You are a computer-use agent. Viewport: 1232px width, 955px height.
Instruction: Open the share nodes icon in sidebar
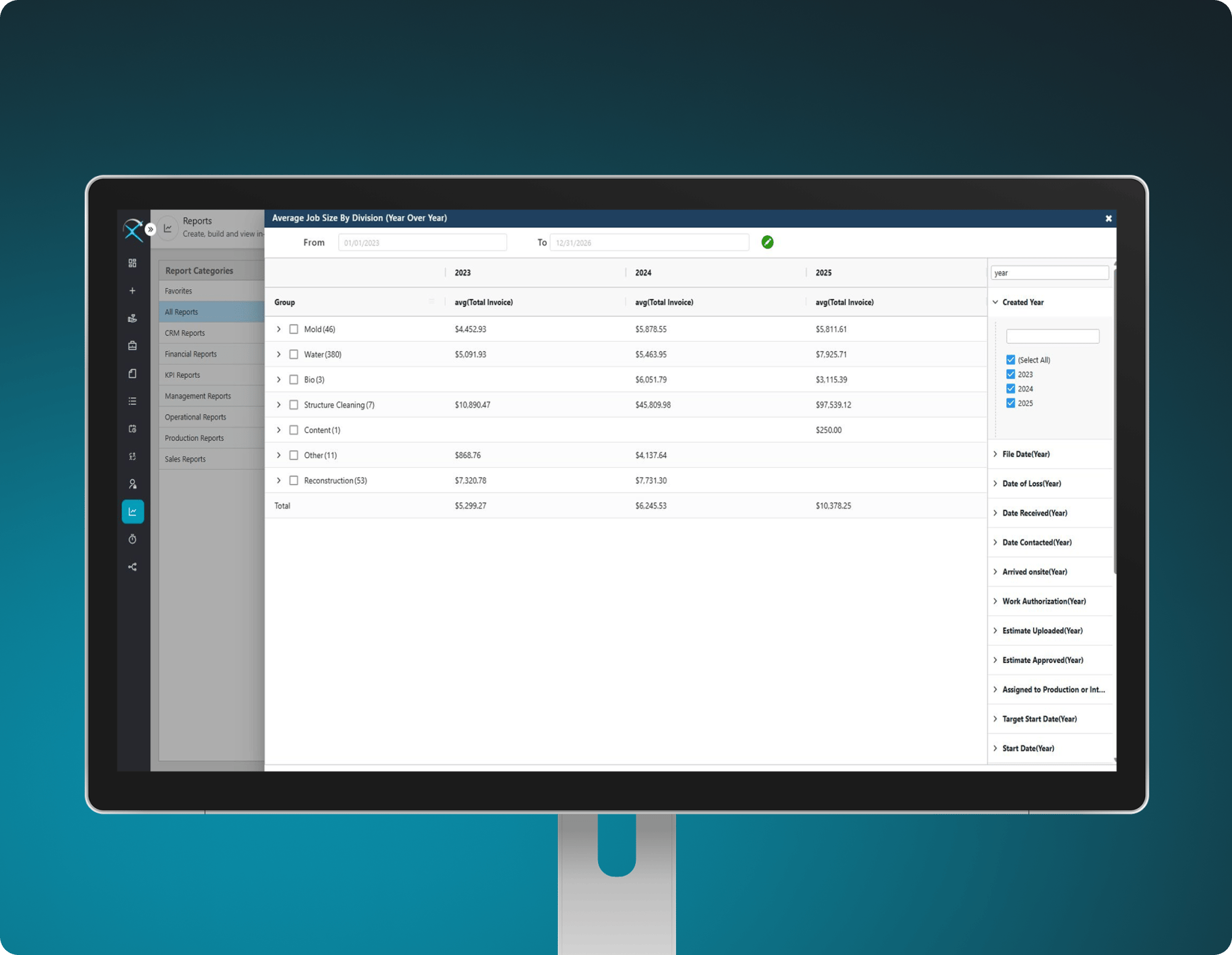(132, 567)
